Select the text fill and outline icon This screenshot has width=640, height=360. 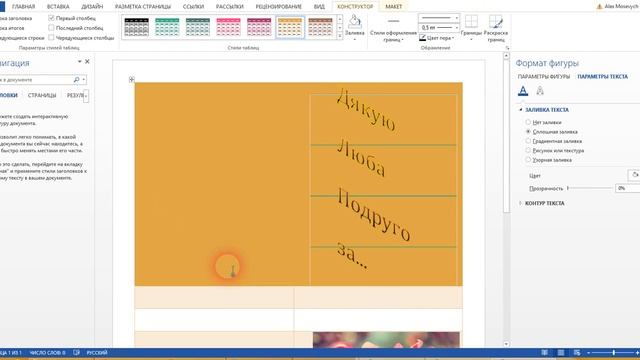click(523, 91)
